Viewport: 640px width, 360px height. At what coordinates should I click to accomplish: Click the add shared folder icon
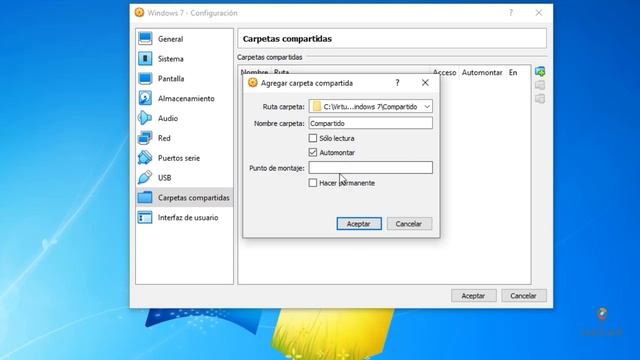click(x=540, y=72)
